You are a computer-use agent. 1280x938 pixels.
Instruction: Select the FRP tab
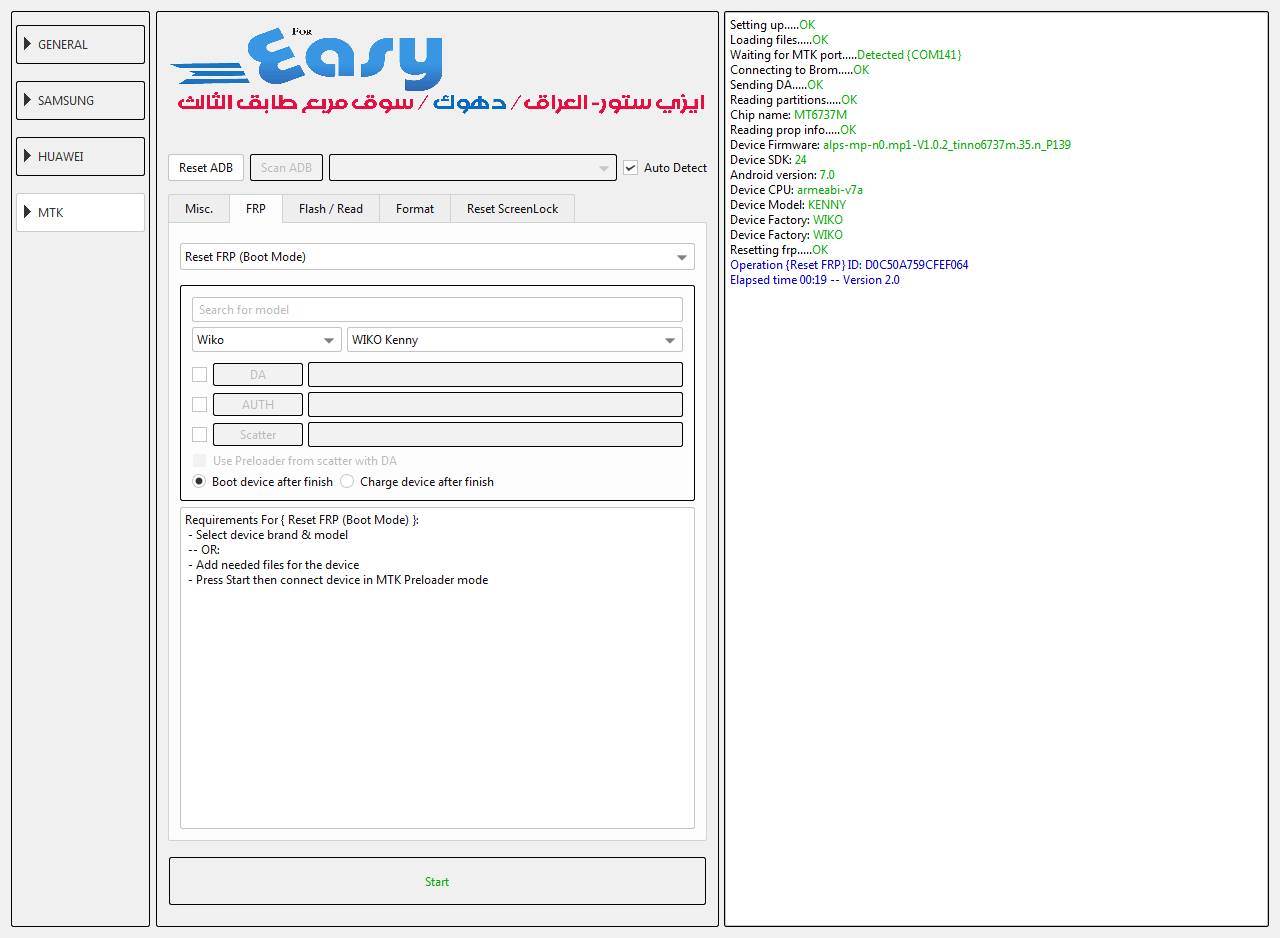coord(256,209)
